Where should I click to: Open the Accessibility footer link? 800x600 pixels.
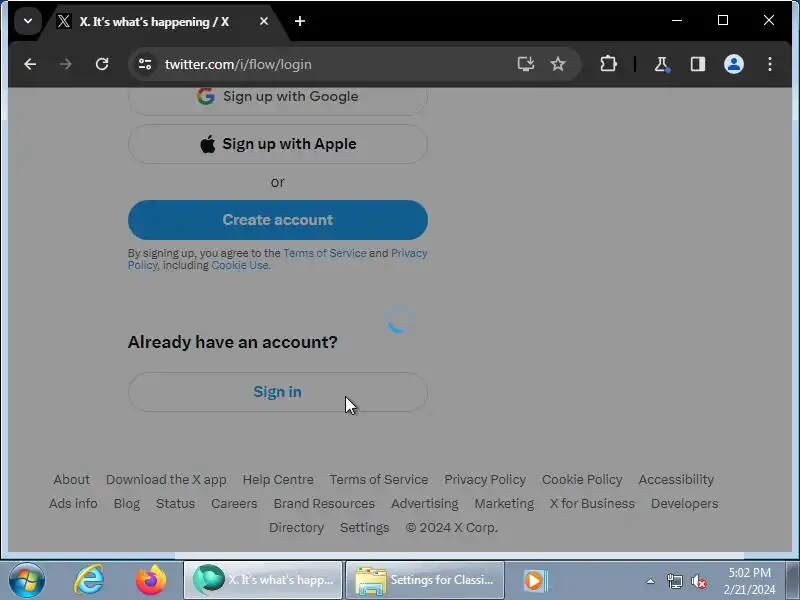click(676, 480)
